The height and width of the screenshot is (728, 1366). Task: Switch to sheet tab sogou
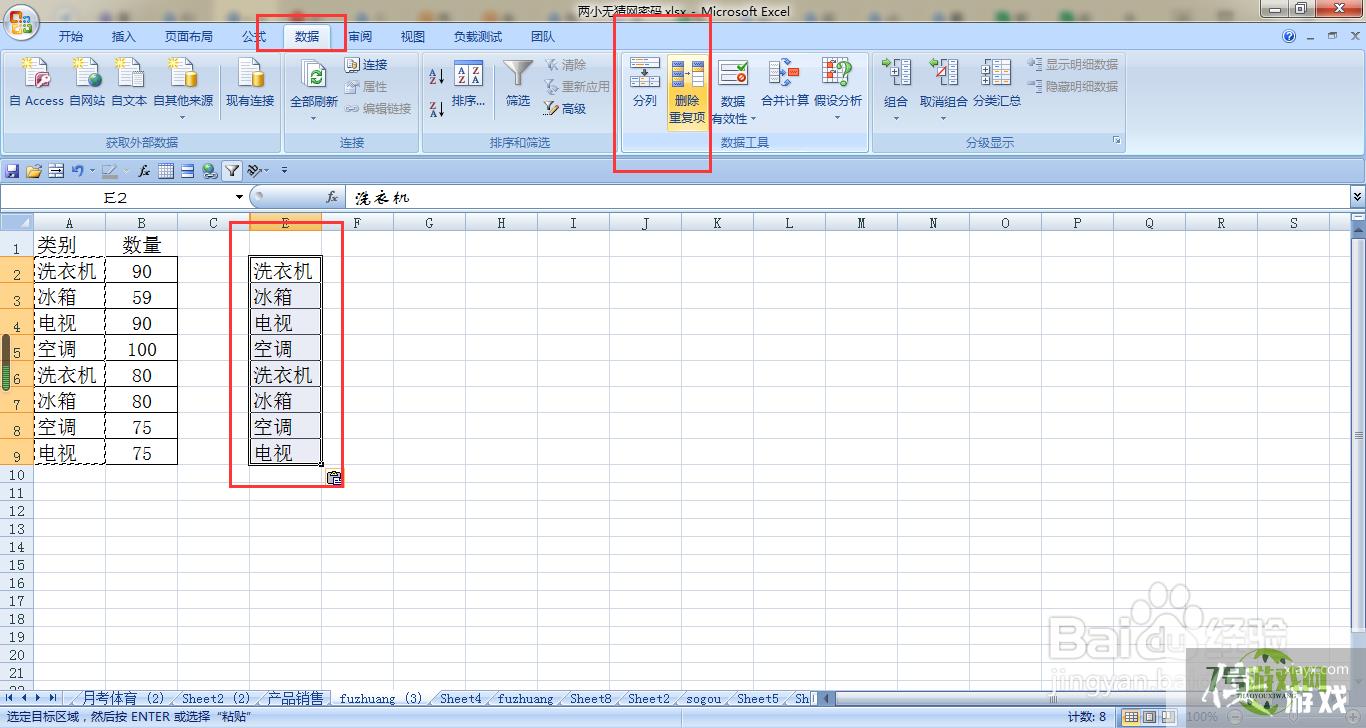point(706,698)
